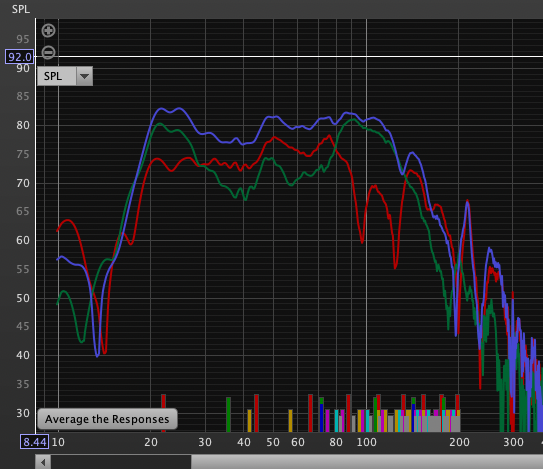
Task: Click the zoom out magnifier icon
Action: click(x=48, y=53)
